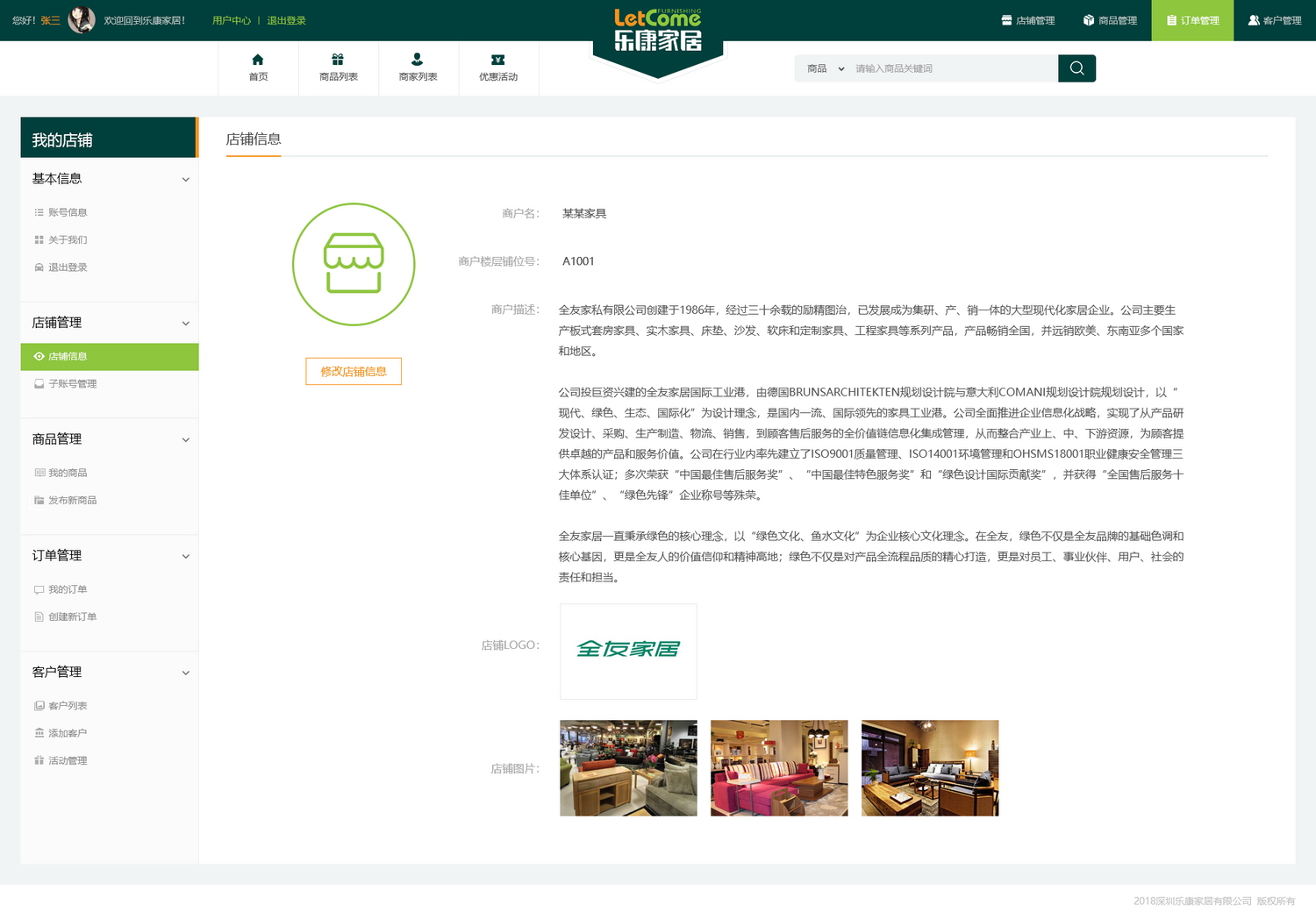
Task: Click the 修改店铺信息 button
Action: coord(354,372)
